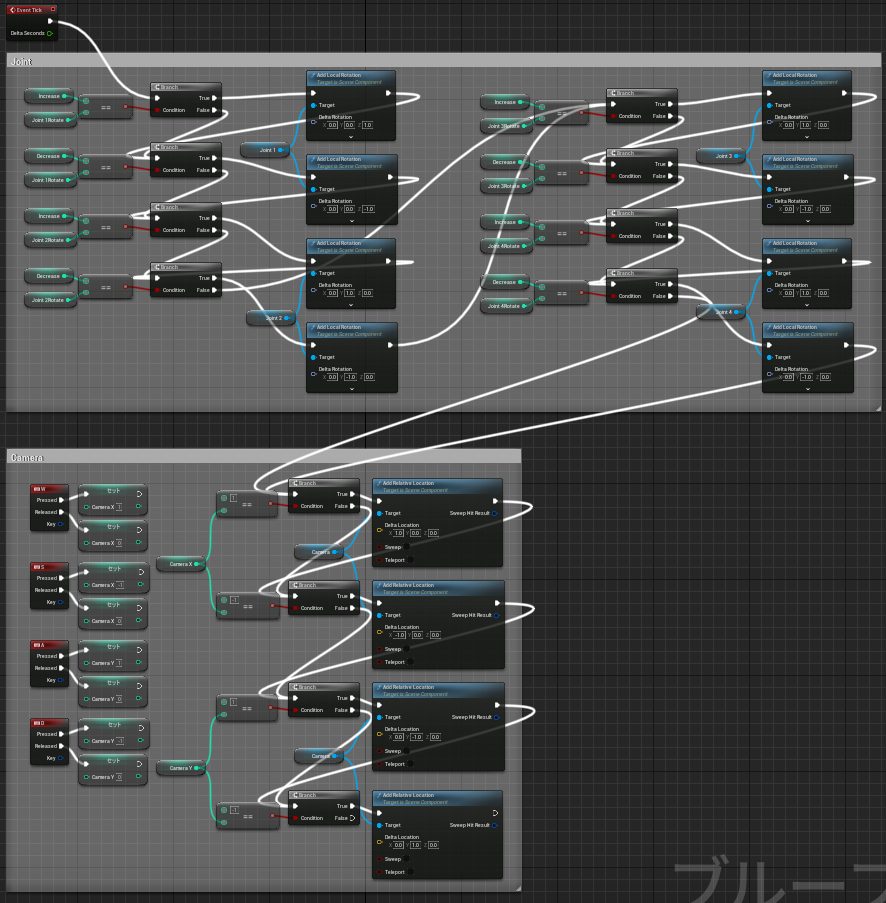886x903 pixels.
Task: Click X field showing 1.0 in Add Relative Location
Action: [398, 533]
